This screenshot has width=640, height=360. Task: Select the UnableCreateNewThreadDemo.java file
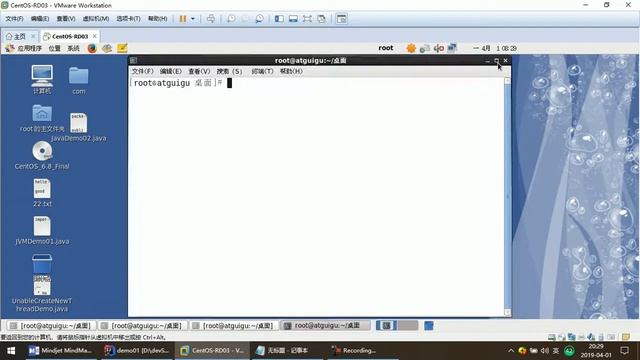coord(42,294)
